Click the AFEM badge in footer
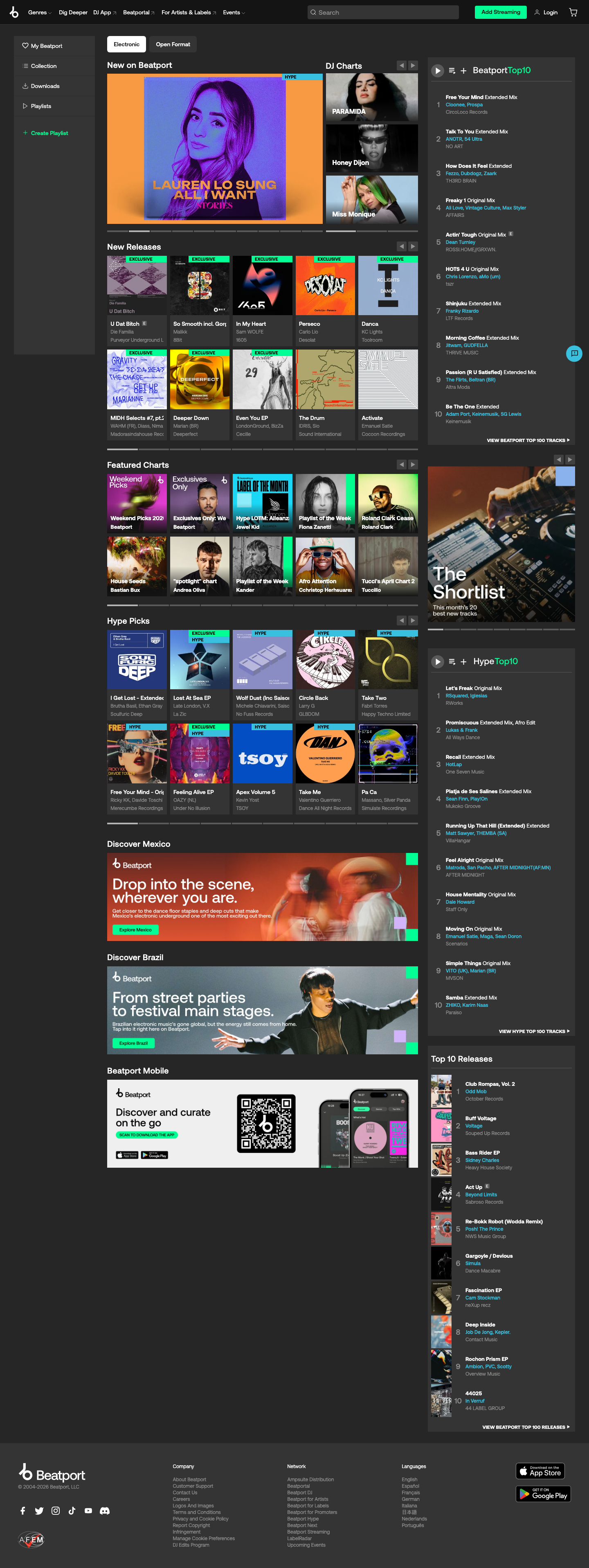589x1568 pixels. (x=31, y=1540)
